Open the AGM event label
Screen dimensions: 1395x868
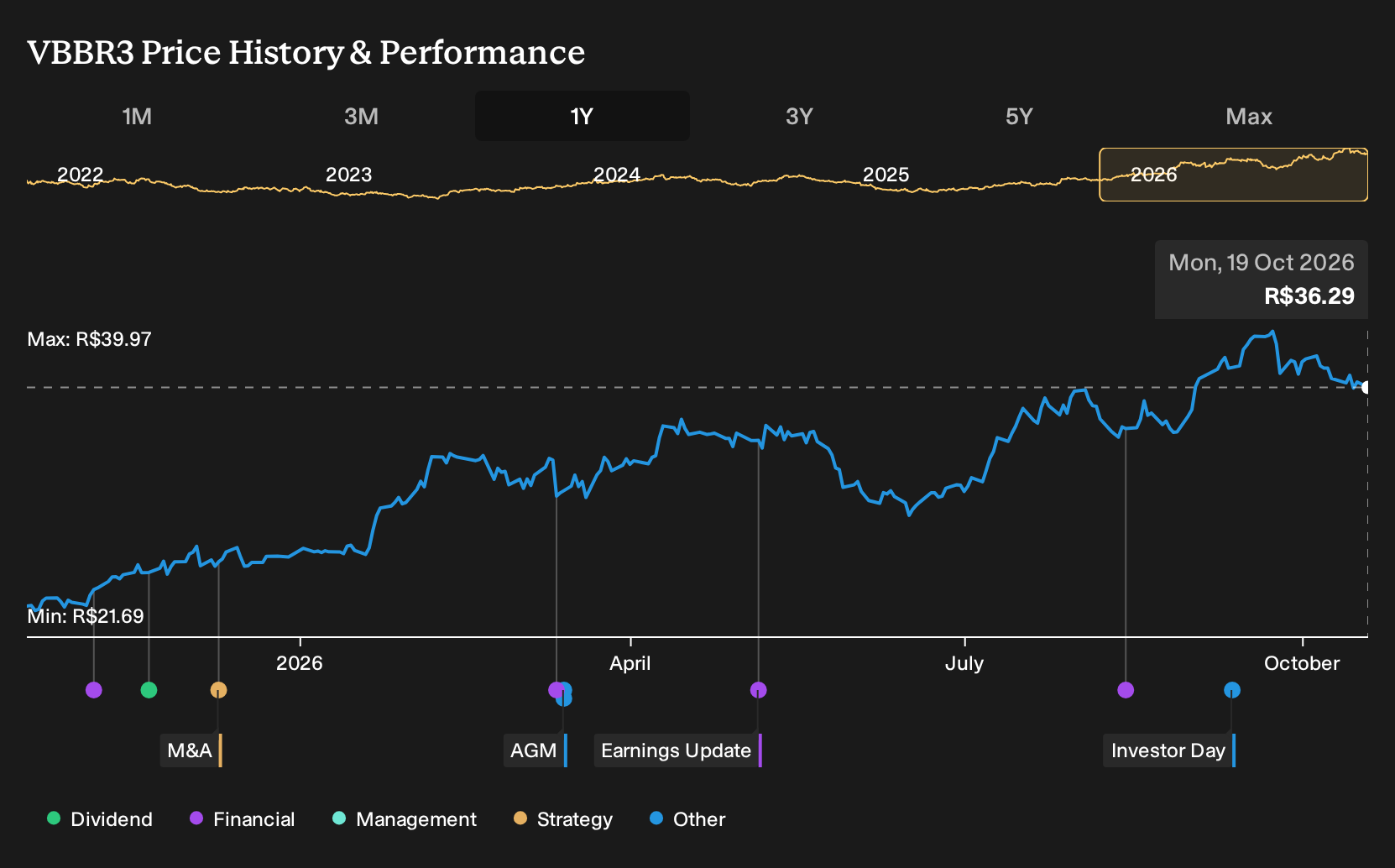click(536, 750)
